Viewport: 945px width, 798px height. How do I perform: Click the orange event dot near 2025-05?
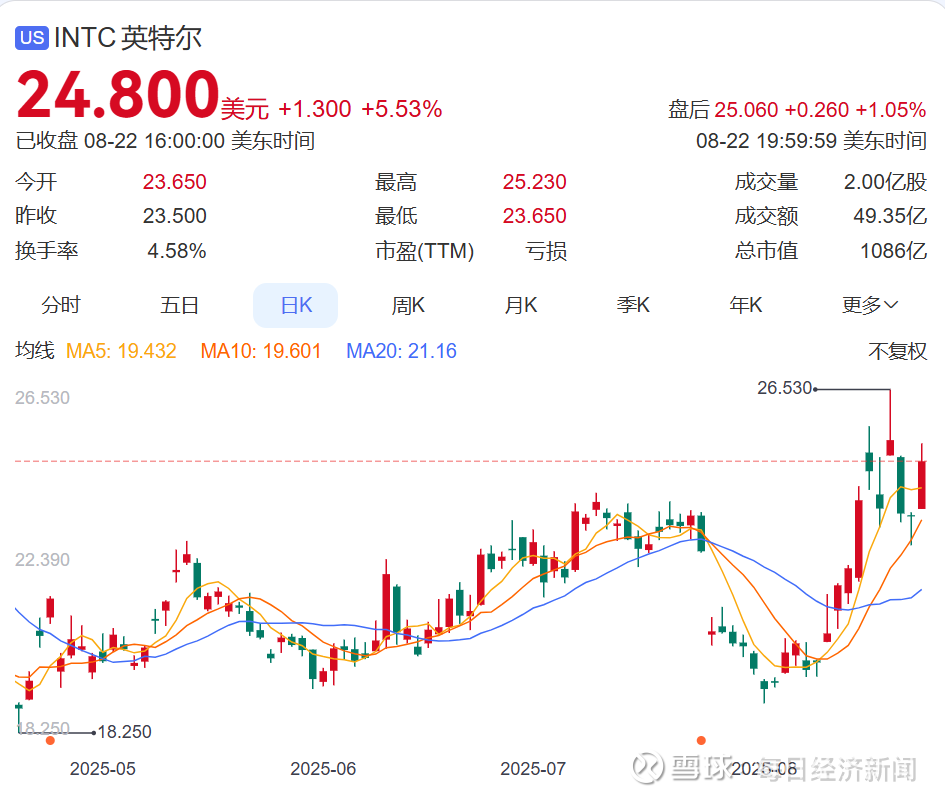50,740
